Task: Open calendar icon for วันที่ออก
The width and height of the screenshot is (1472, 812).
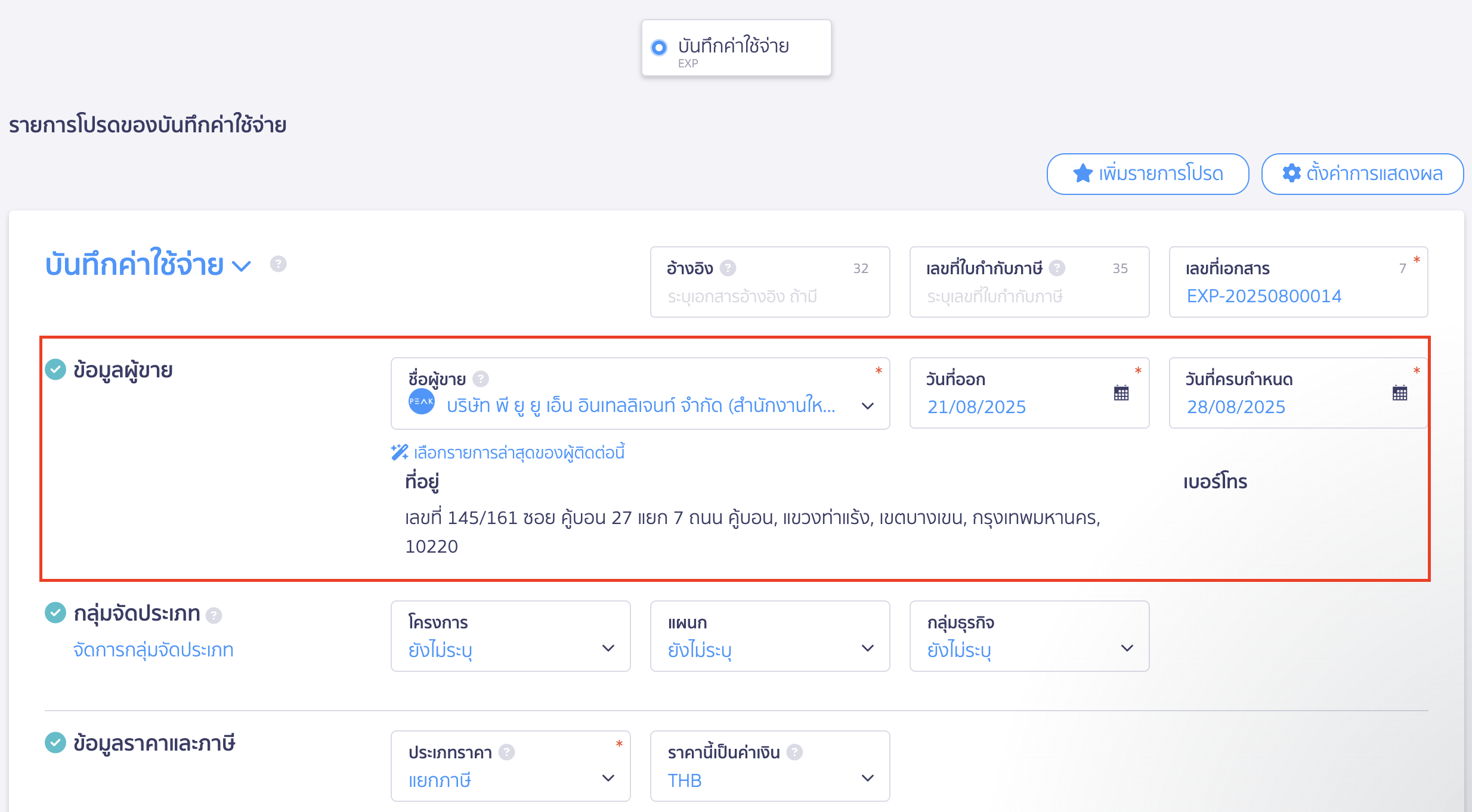Action: tap(1121, 393)
